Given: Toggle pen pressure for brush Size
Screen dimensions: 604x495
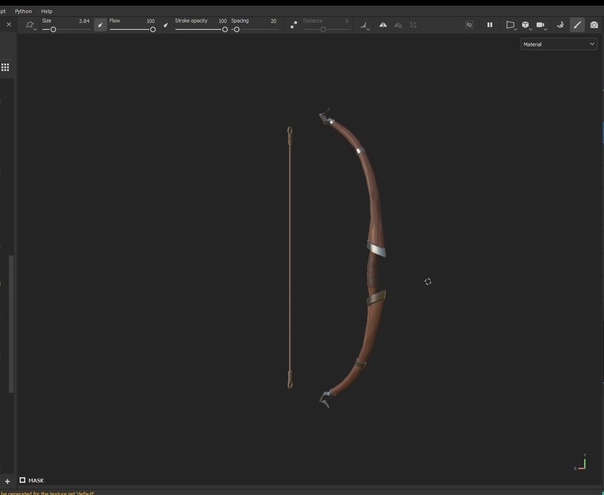Looking at the screenshot, I should pyautogui.click(x=100, y=25).
